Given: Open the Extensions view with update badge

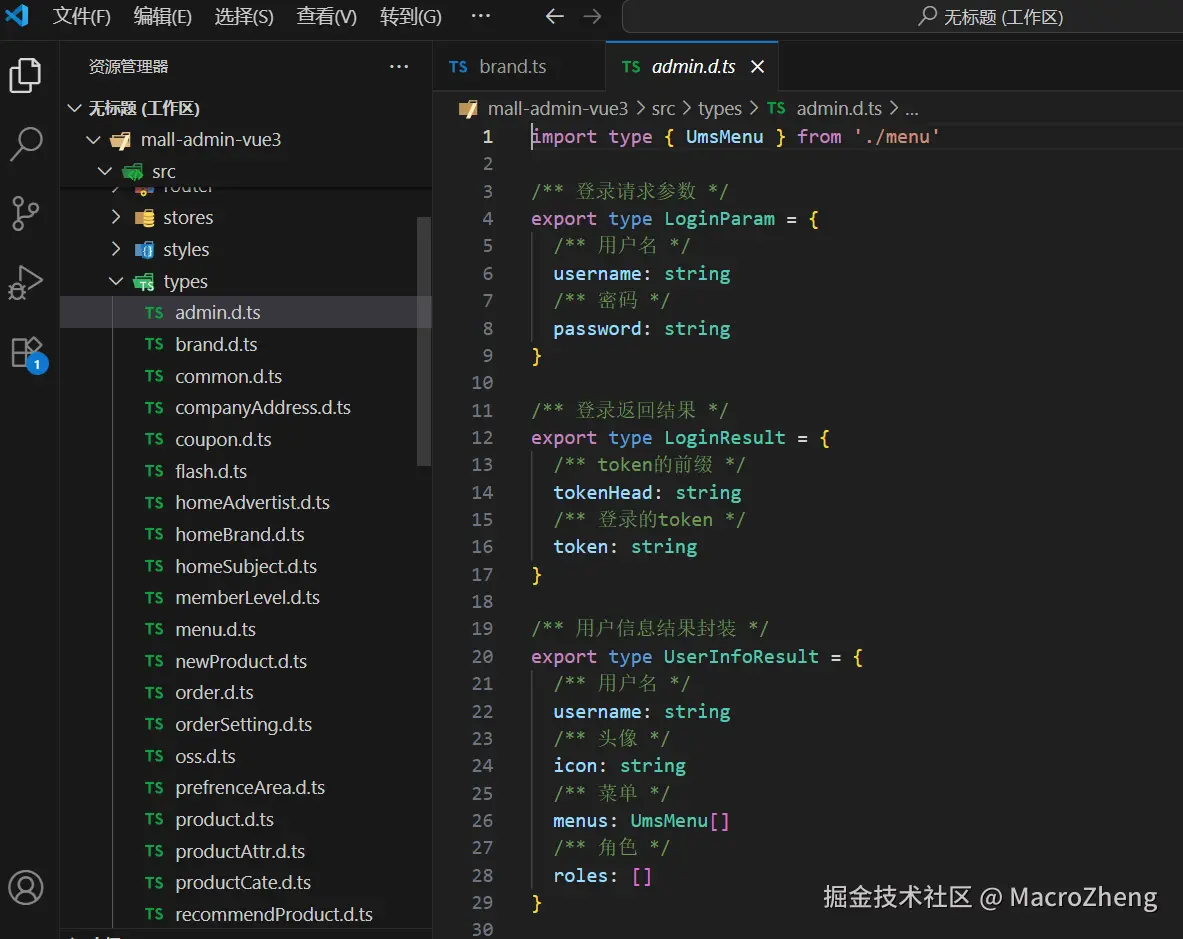Looking at the screenshot, I should click(27, 353).
